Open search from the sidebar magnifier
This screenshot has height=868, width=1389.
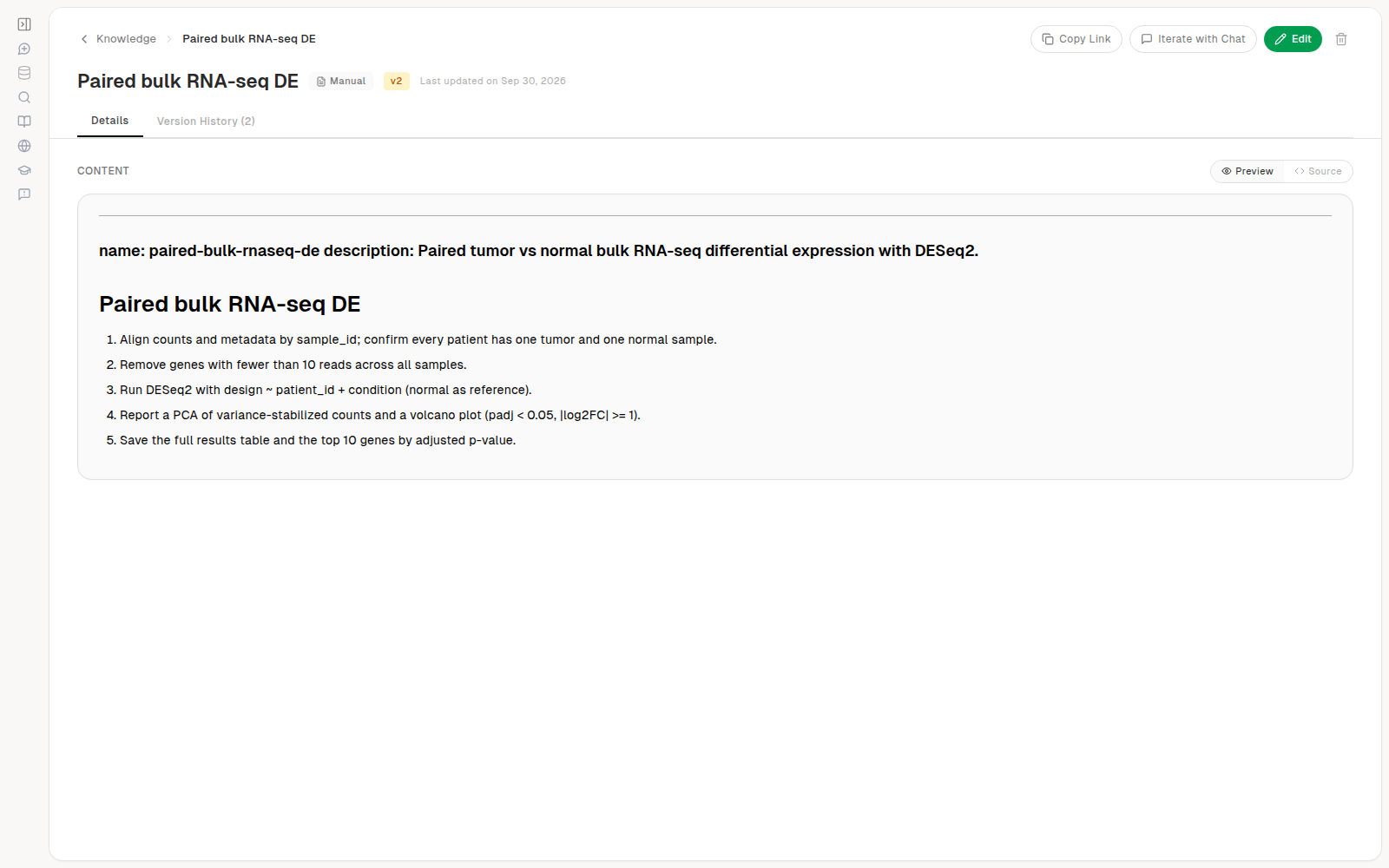pyautogui.click(x=24, y=97)
